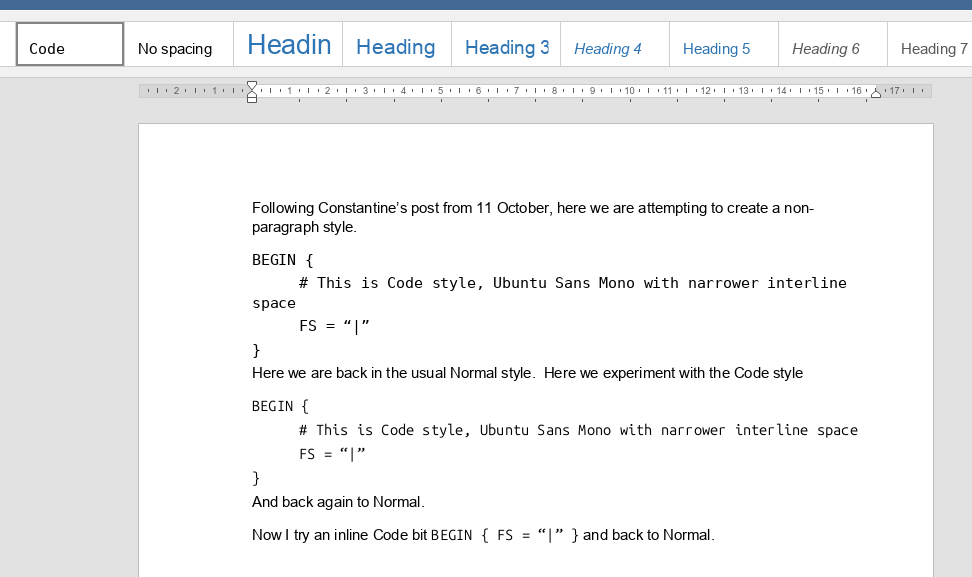Click the 10 cm mark on ruler
Image resolution: width=972 pixels, height=577 pixels.
point(630,91)
